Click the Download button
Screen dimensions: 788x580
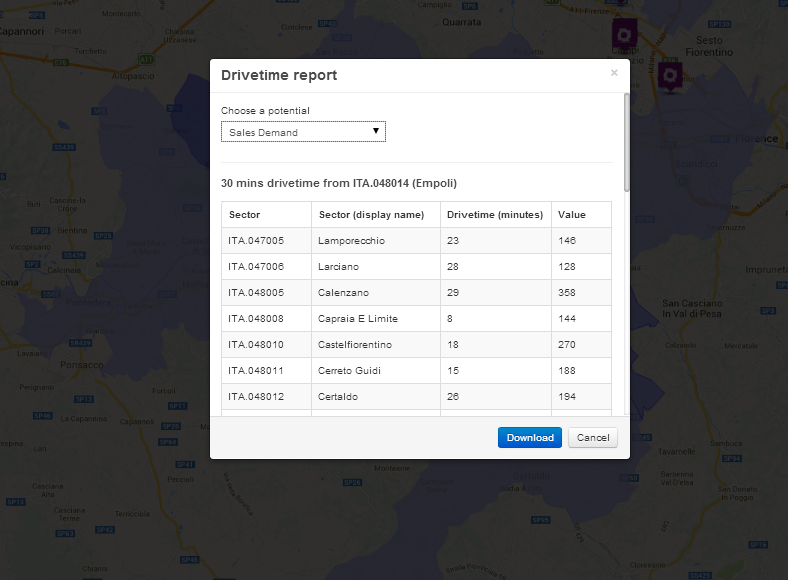click(x=530, y=438)
